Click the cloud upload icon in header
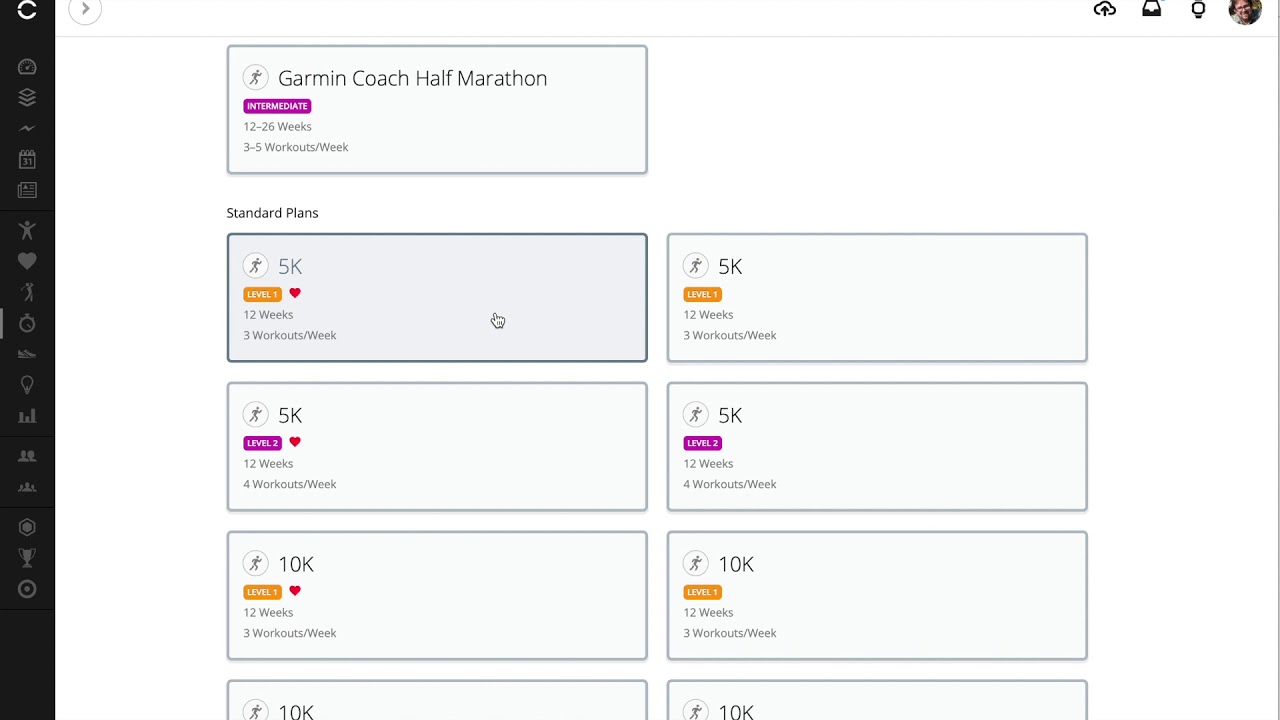This screenshot has height=720, width=1280. coord(1105,10)
